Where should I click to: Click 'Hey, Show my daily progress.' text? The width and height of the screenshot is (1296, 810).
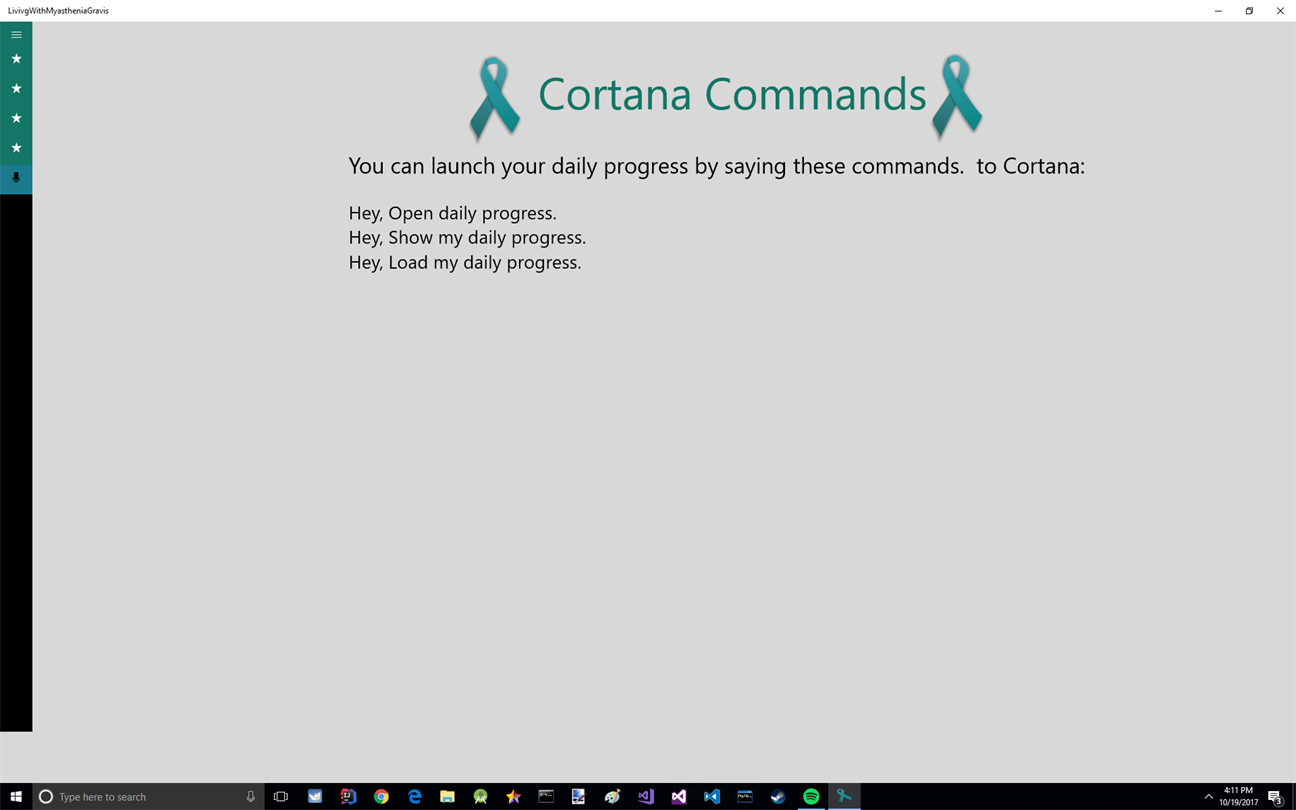click(467, 238)
